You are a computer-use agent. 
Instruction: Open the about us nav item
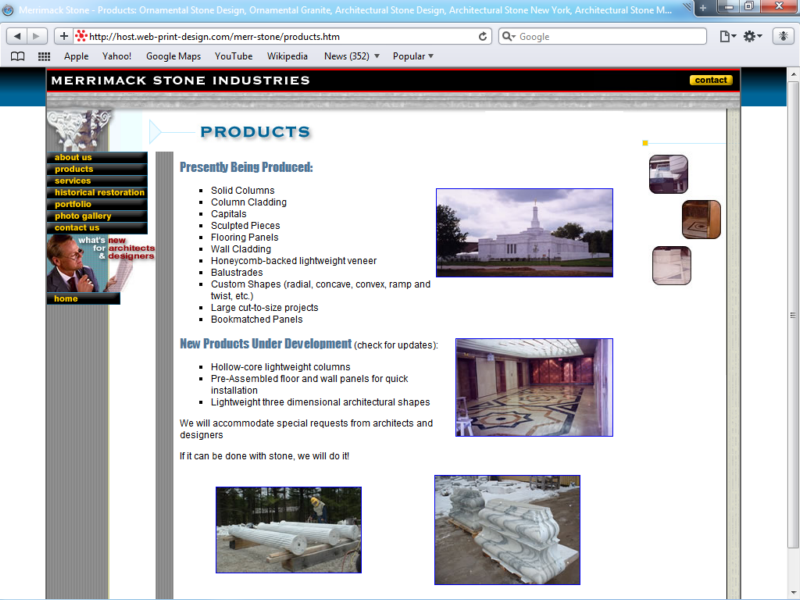[97, 157]
